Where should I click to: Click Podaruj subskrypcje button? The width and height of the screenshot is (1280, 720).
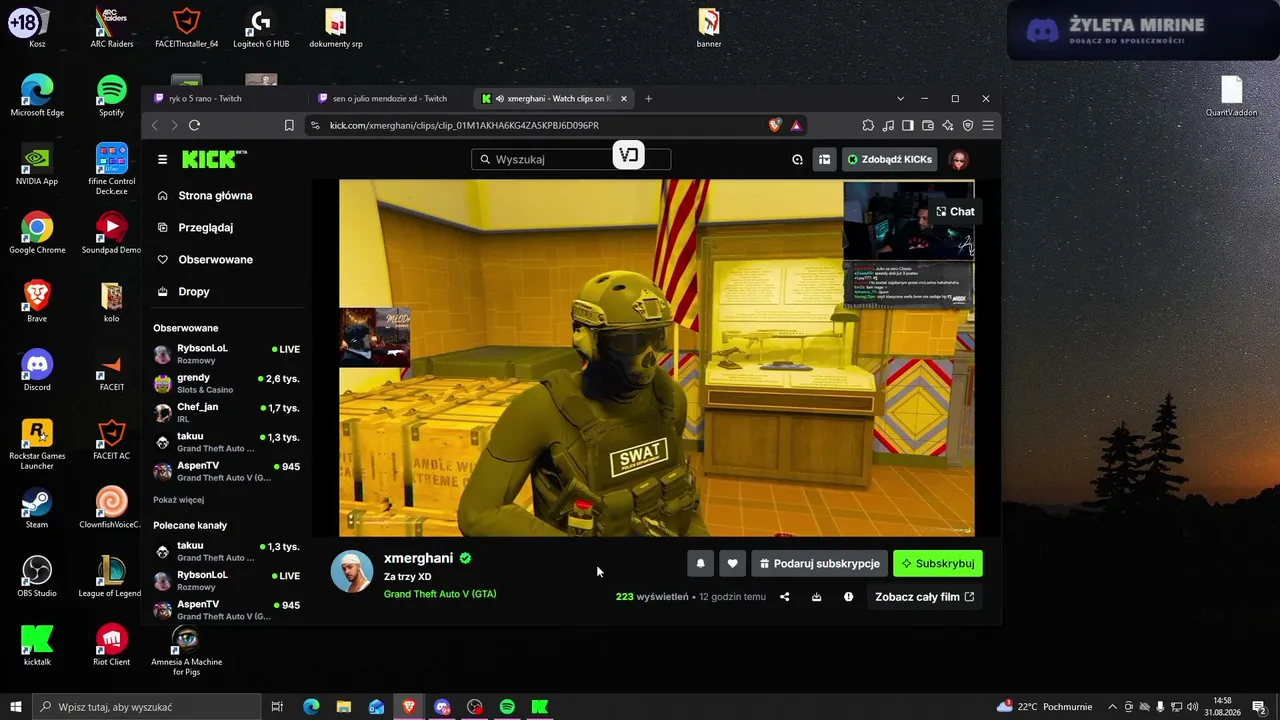(x=819, y=564)
